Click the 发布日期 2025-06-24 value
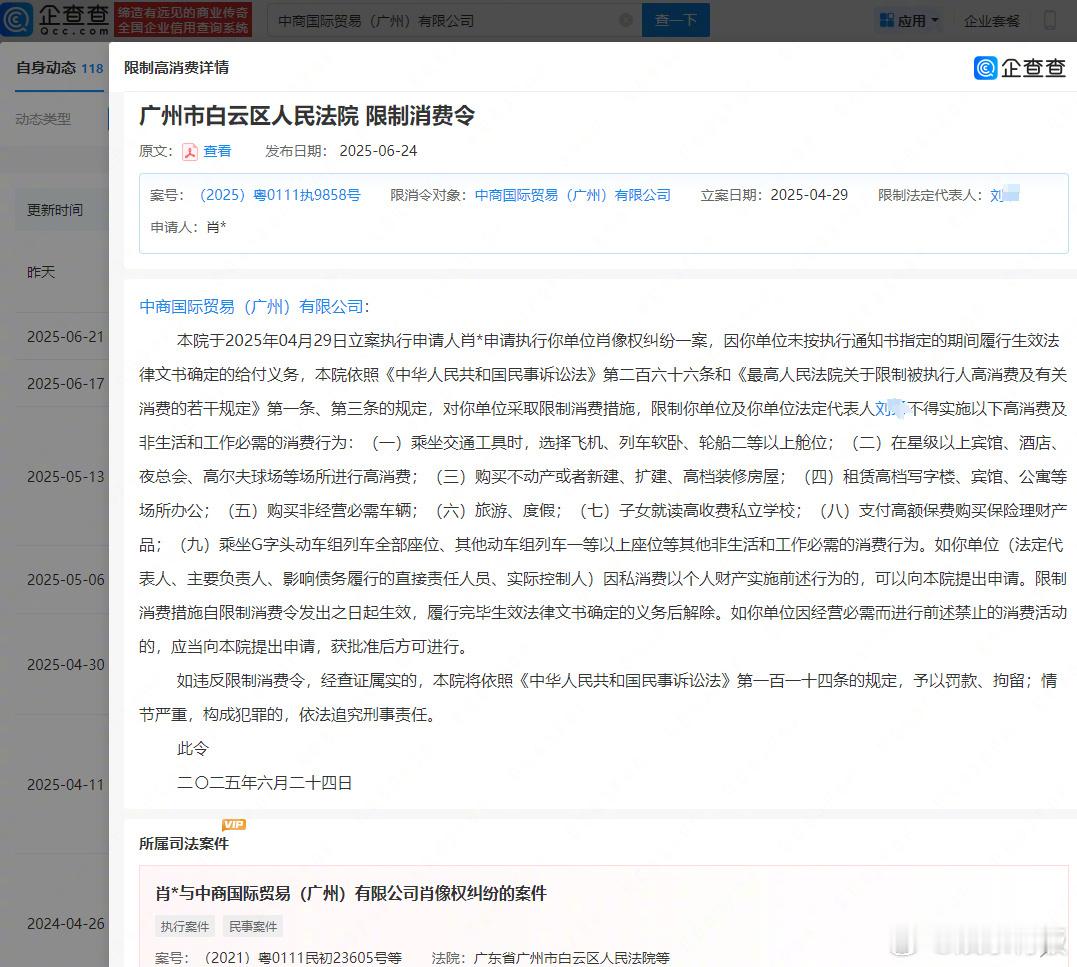This screenshot has width=1077, height=967. click(x=378, y=151)
